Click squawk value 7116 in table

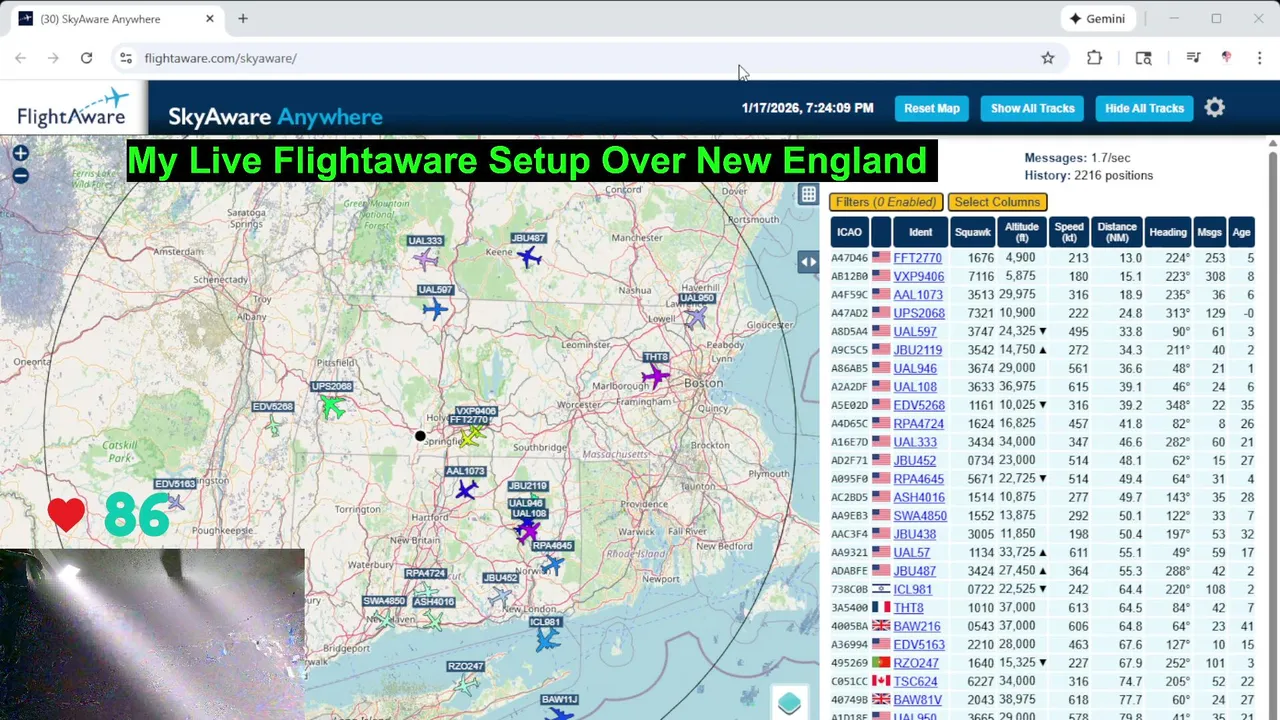(x=981, y=277)
